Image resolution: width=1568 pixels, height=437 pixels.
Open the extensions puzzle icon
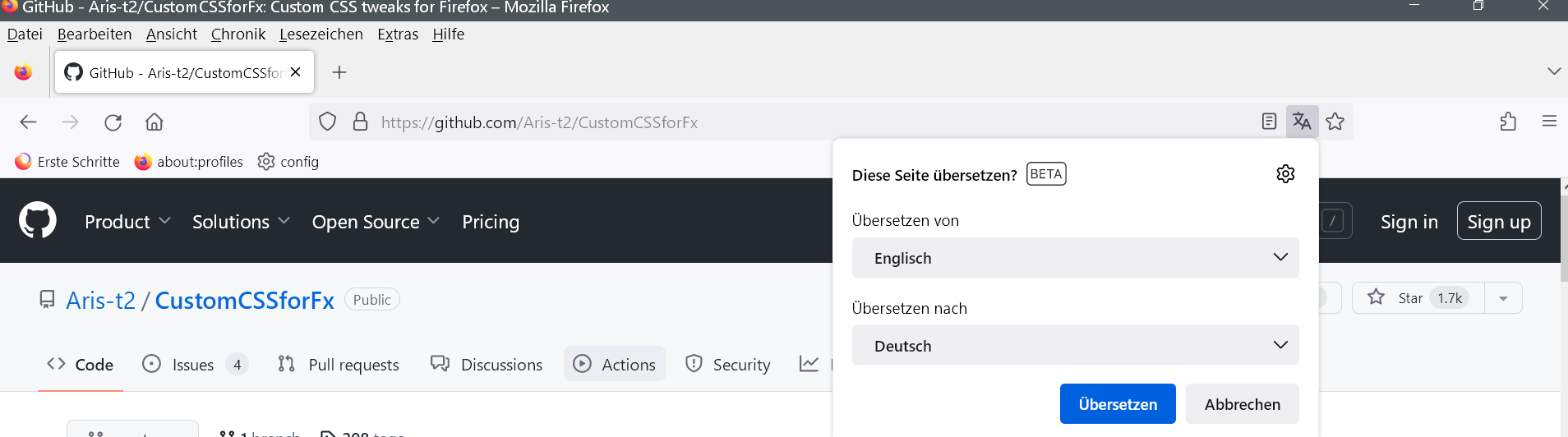click(1508, 122)
